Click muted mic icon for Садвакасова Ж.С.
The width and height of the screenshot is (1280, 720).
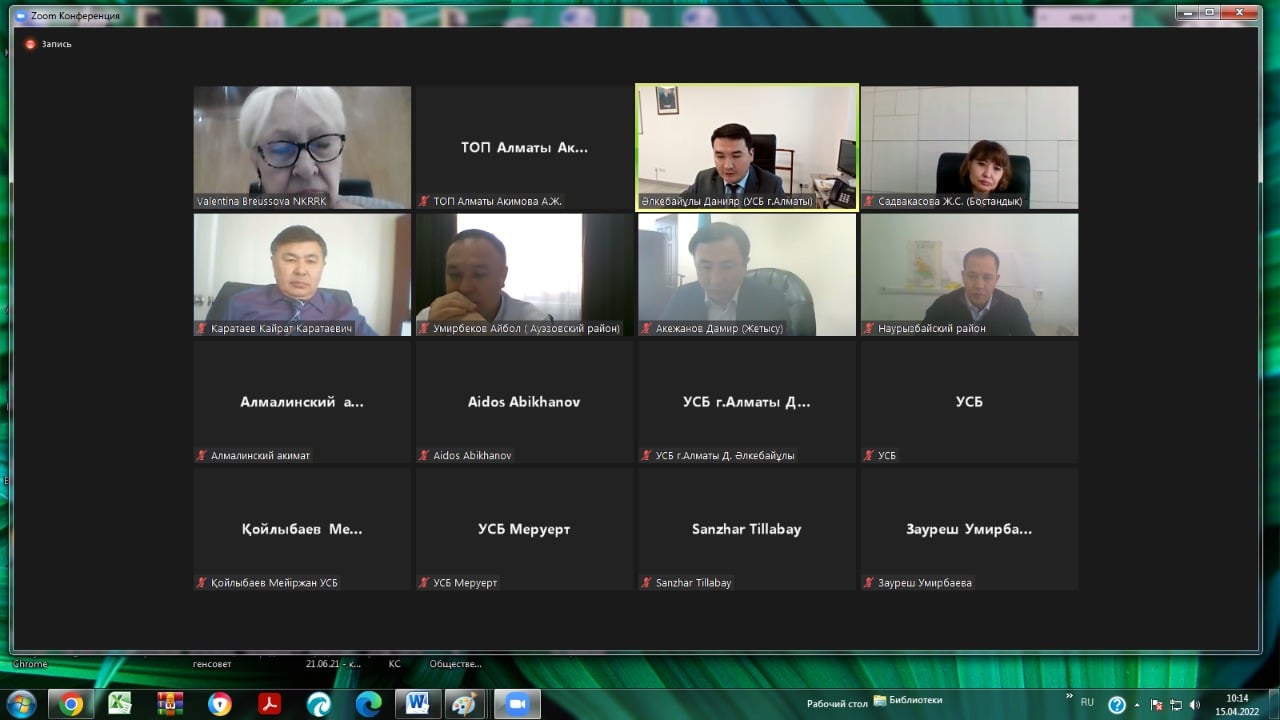[x=869, y=201]
